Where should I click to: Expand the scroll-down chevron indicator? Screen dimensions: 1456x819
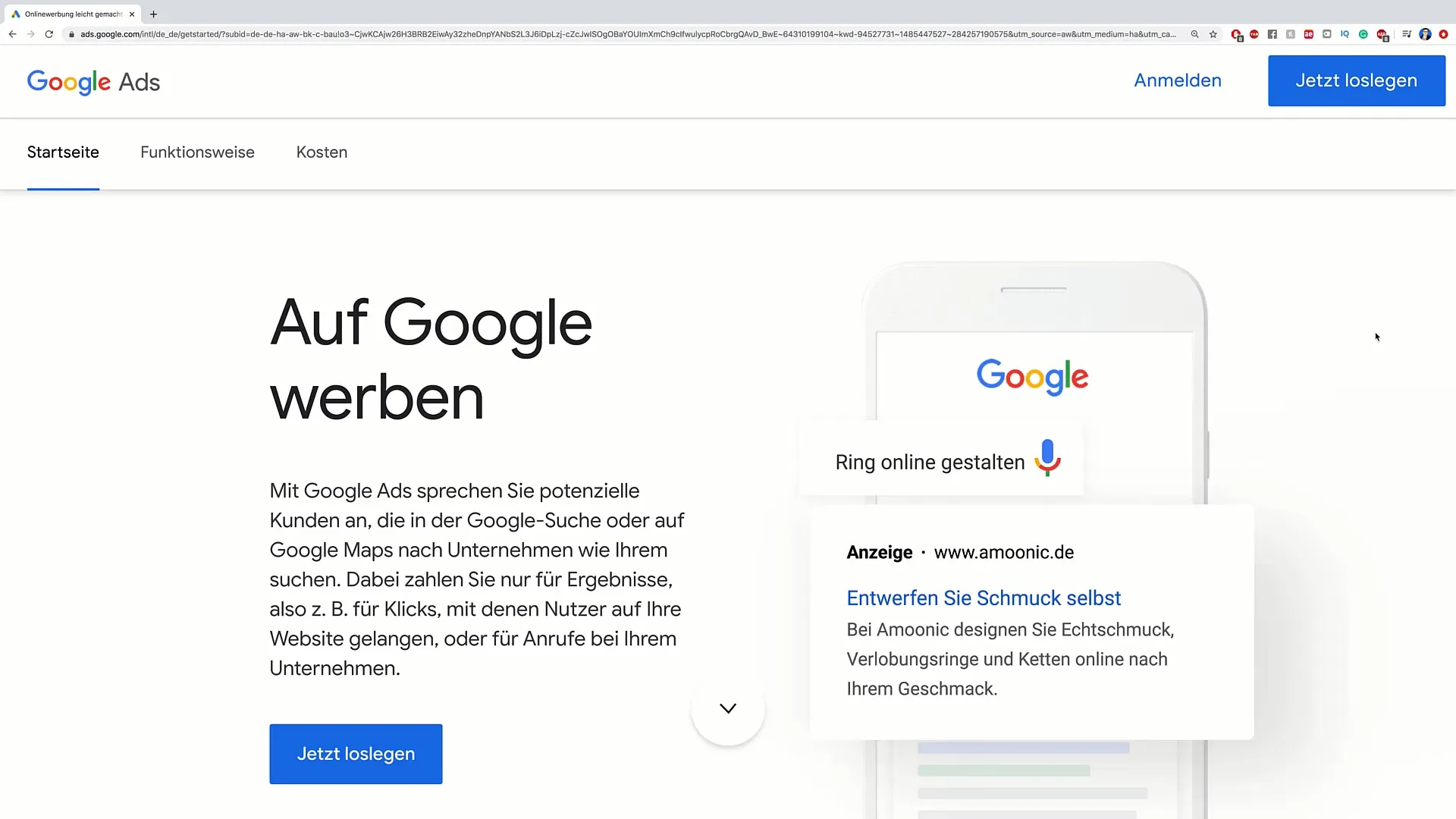point(727,709)
